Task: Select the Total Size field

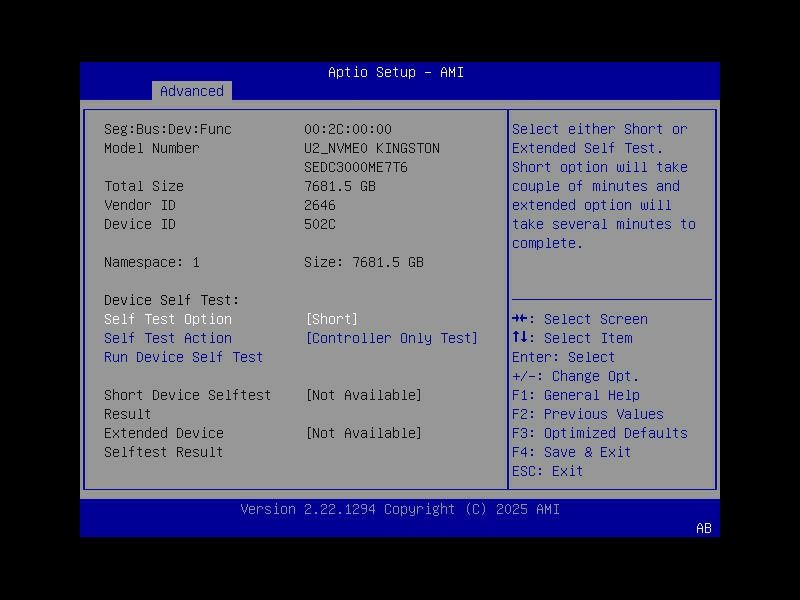Action: coord(145,186)
